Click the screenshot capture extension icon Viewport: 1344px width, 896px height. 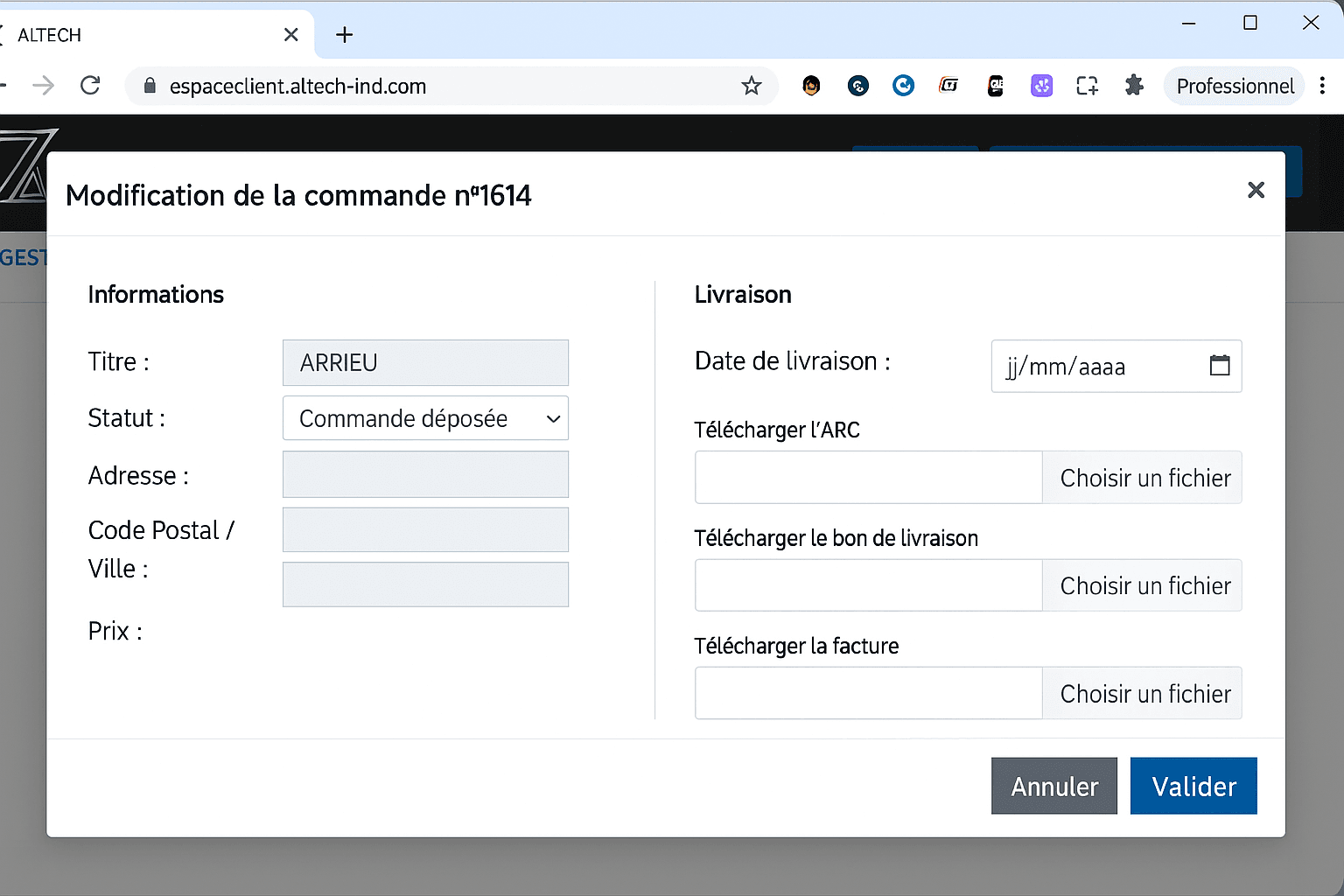pos(1087,86)
